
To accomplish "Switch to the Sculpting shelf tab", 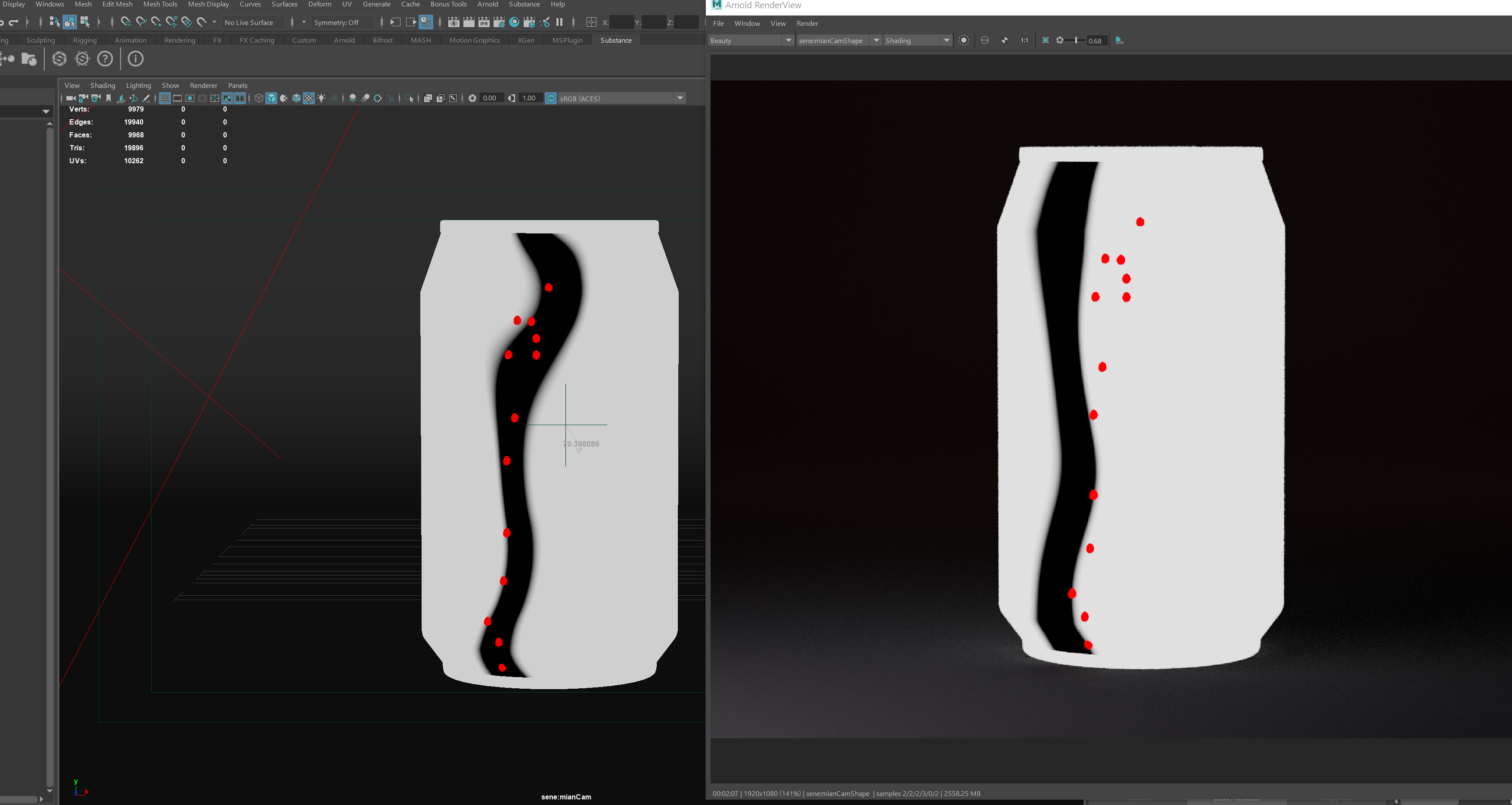I will point(40,40).
